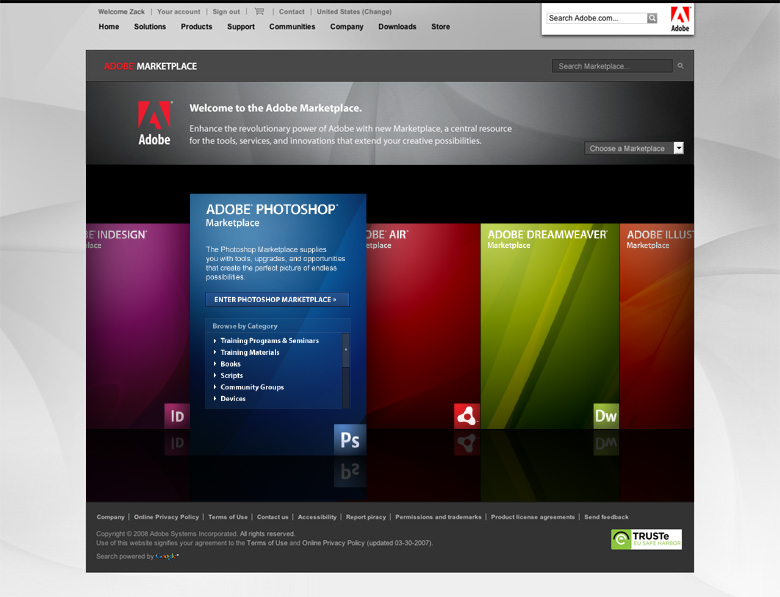Click the Dreamweaver Dw product icon
Image resolution: width=780 pixels, height=597 pixels.
coord(606,416)
